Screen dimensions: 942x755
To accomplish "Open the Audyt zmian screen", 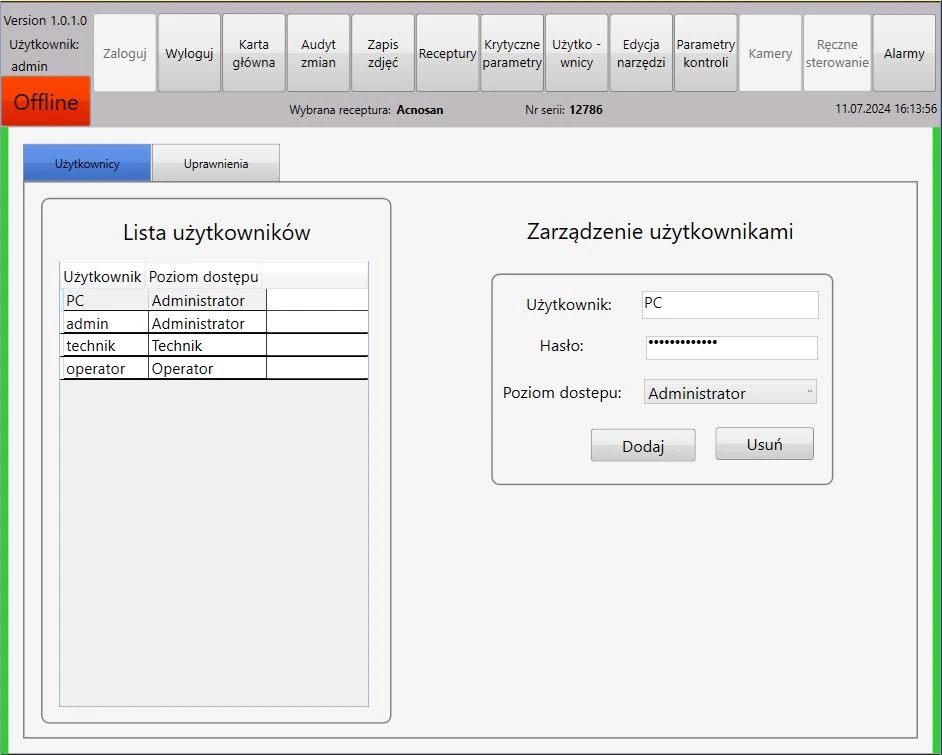I will [318, 54].
